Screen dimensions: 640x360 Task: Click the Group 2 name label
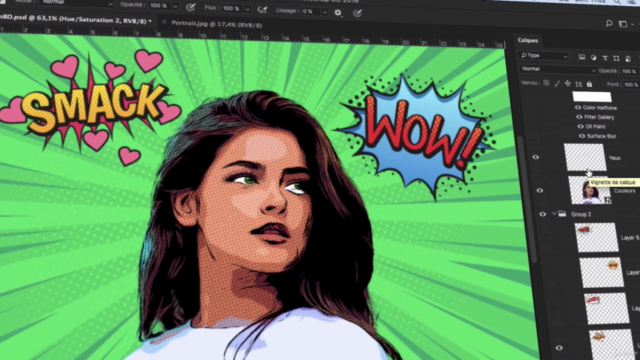[581, 214]
